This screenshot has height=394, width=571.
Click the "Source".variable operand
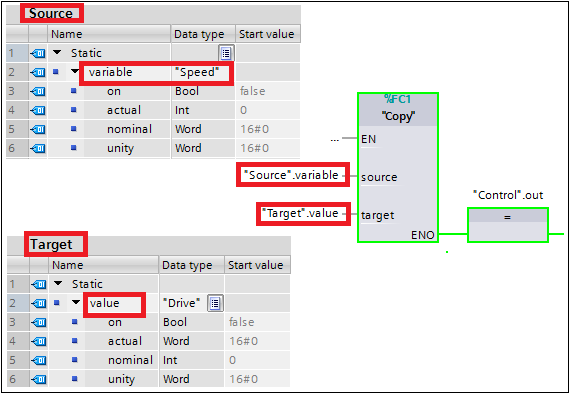[x=291, y=175]
